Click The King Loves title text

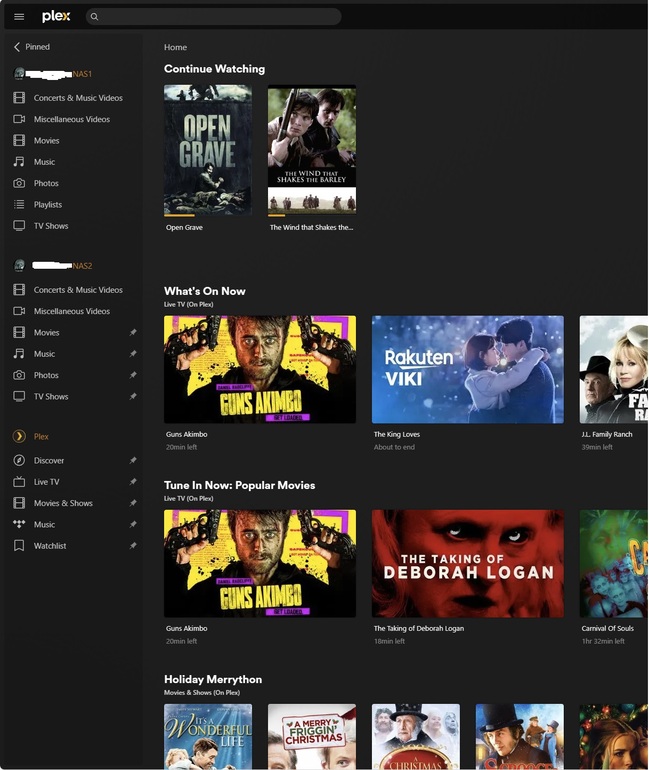tap(397, 434)
